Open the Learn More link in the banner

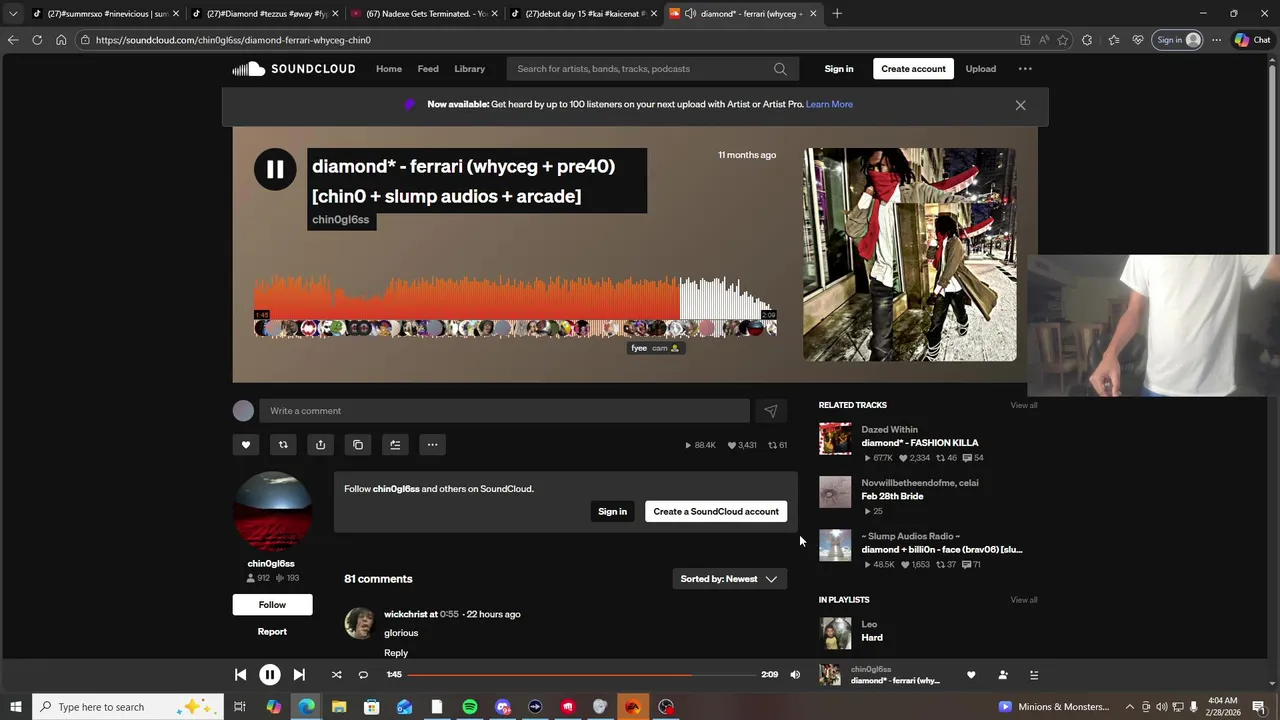(x=829, y=104)
